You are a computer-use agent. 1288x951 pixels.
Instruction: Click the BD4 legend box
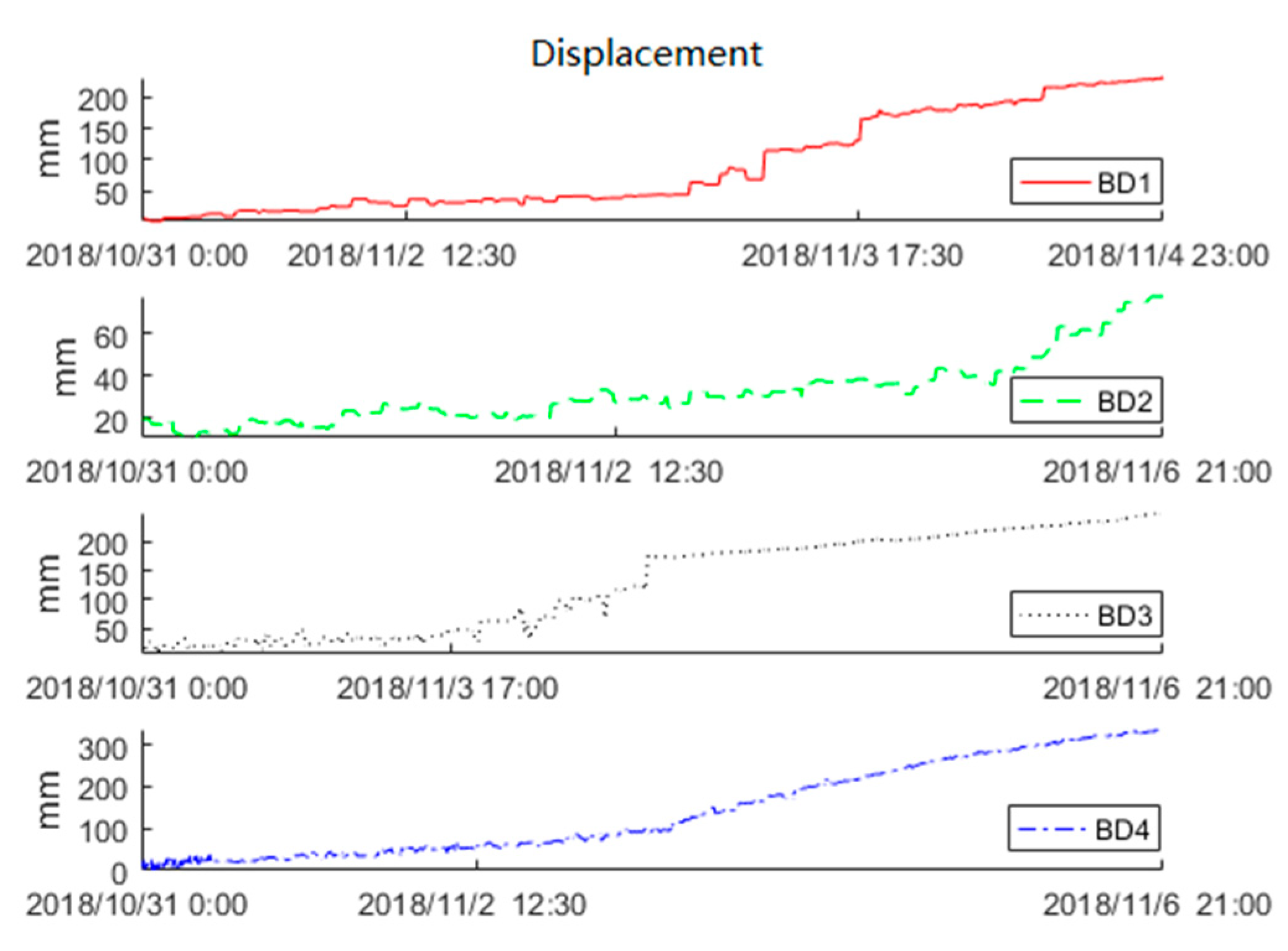[x=1083, y=828]
